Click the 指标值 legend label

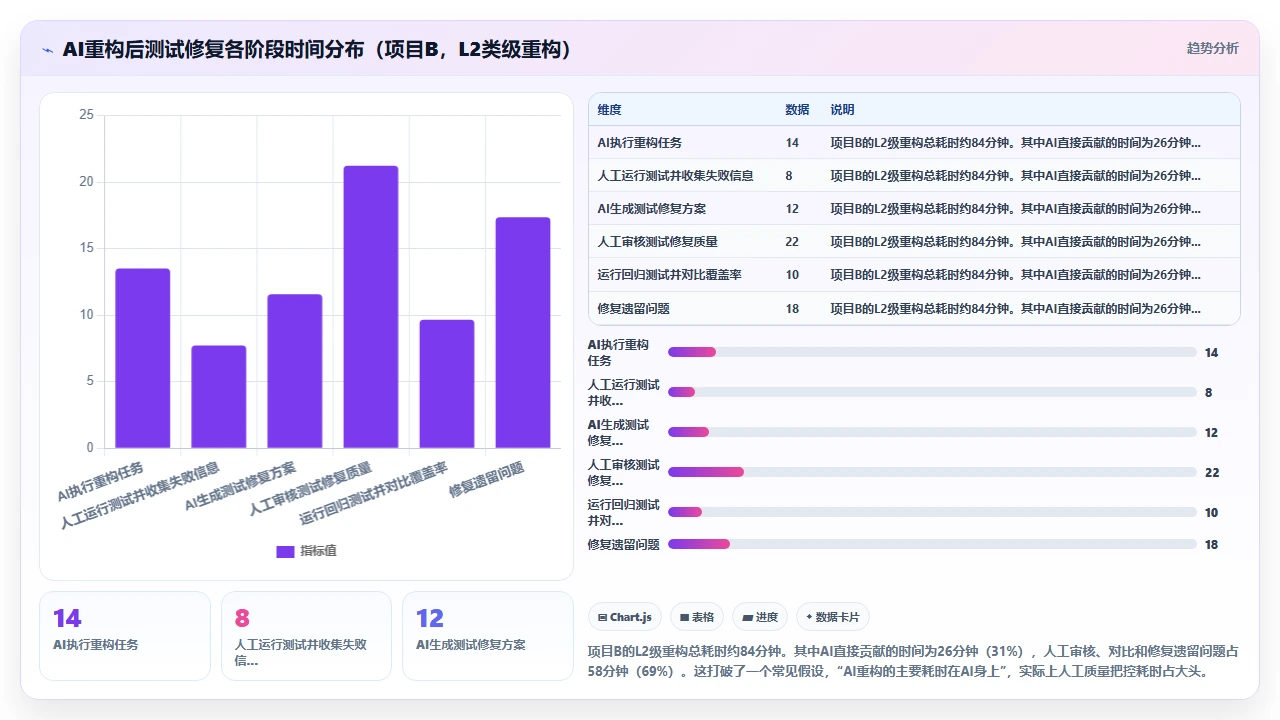[x=318, y=551]
